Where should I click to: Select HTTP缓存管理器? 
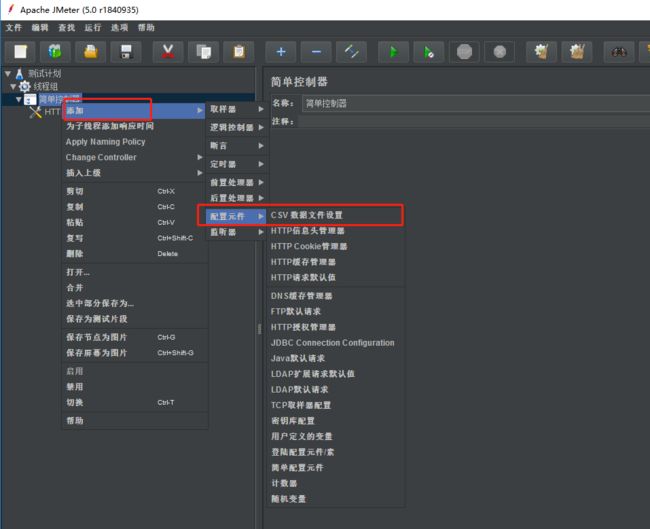[335, 262]
